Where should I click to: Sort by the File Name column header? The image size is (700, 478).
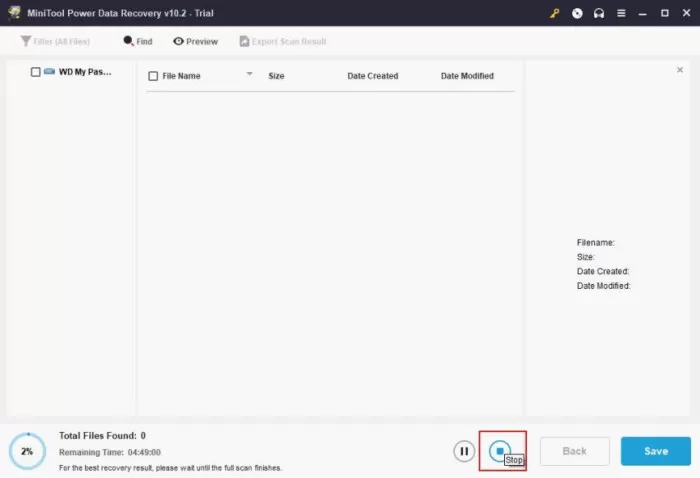(181, 76)
